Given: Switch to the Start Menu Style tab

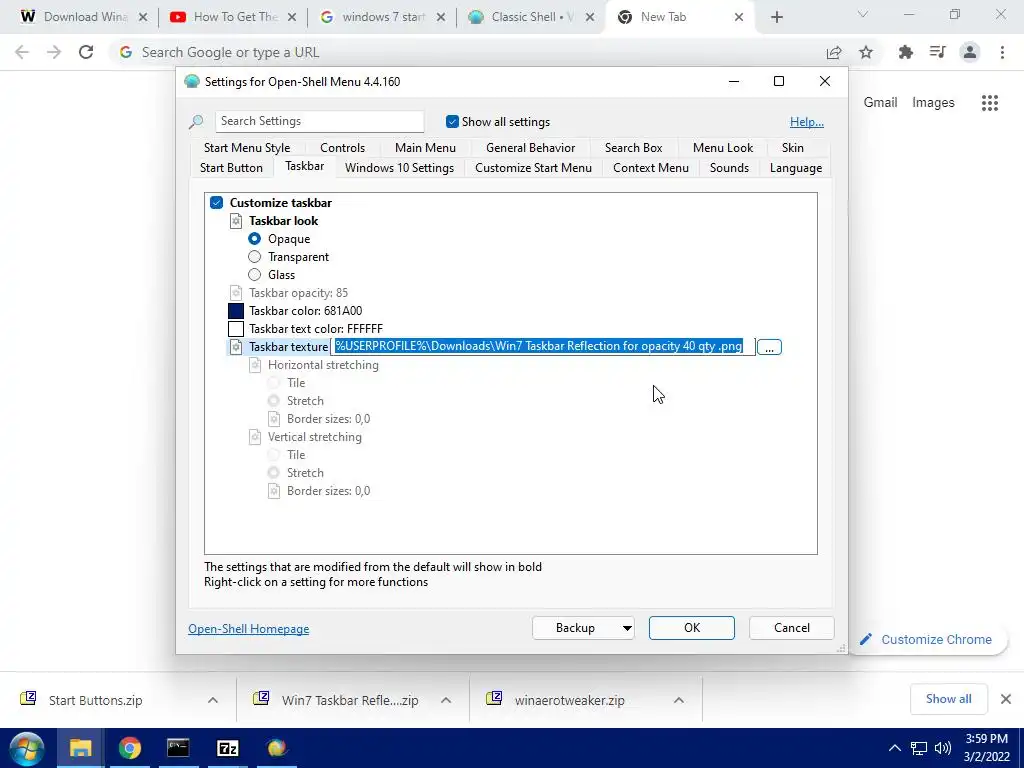Looking at the screenshot, I should pyautogui.click(x=247, y=148).
